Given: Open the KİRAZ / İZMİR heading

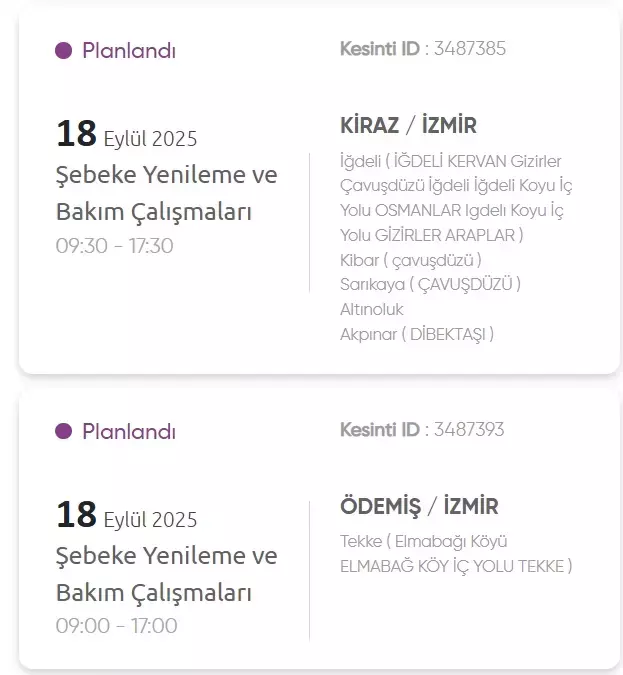Looking at the screenshot, I should tap(408, 126).
